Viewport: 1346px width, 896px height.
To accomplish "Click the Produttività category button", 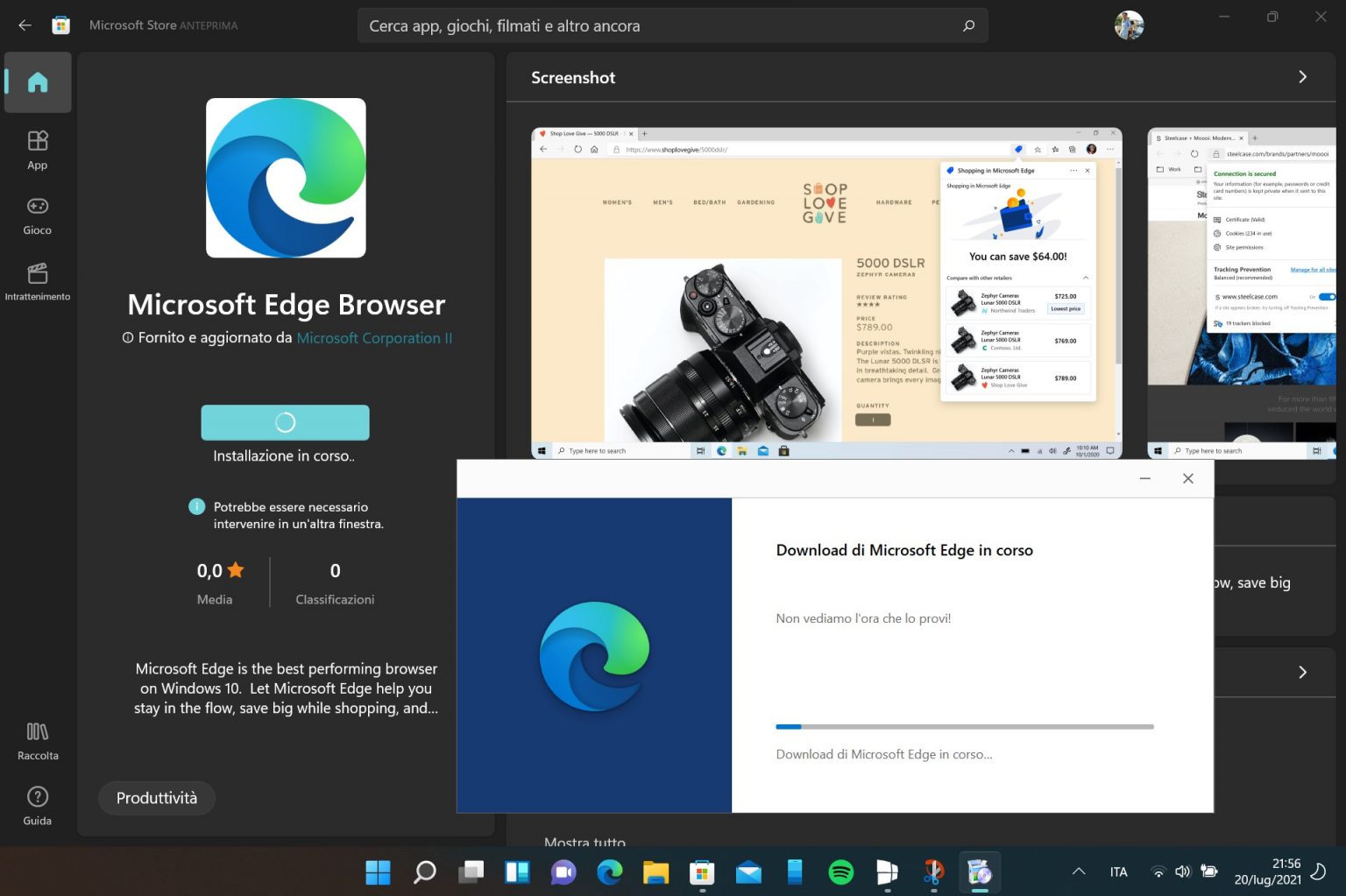I will tap(157, 798).
